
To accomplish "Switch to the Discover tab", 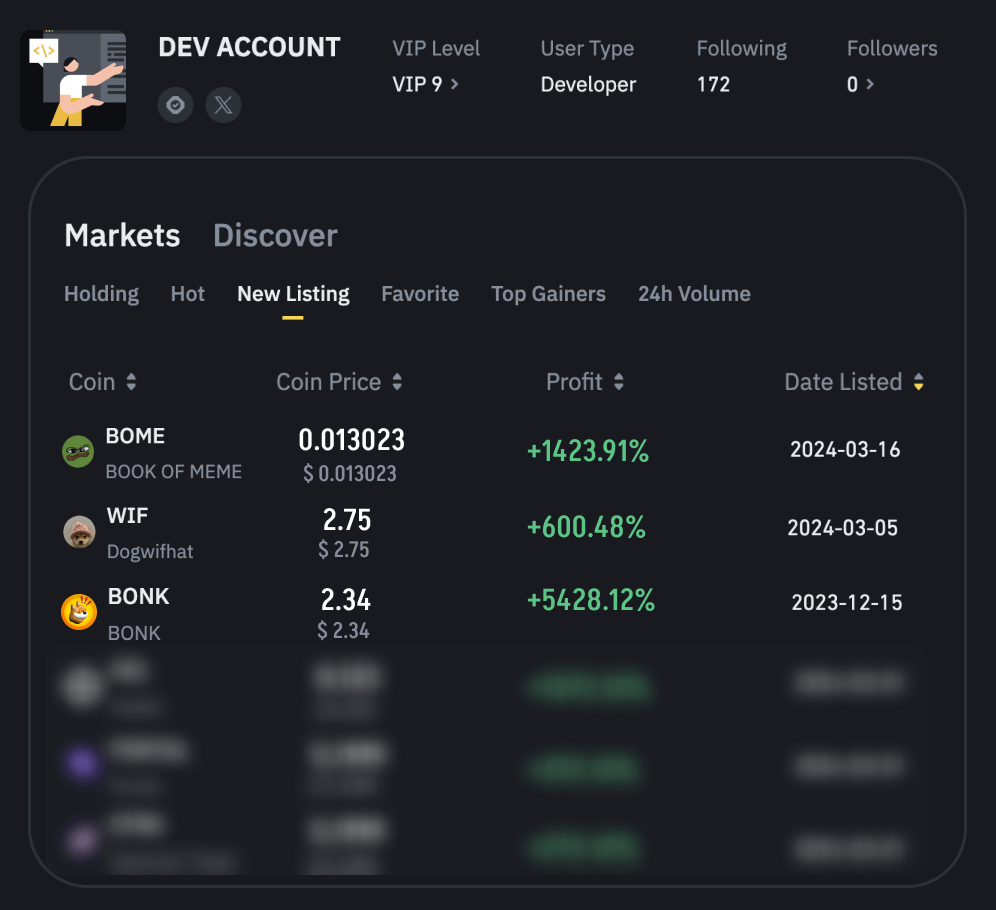I will (x=275, y=236).
